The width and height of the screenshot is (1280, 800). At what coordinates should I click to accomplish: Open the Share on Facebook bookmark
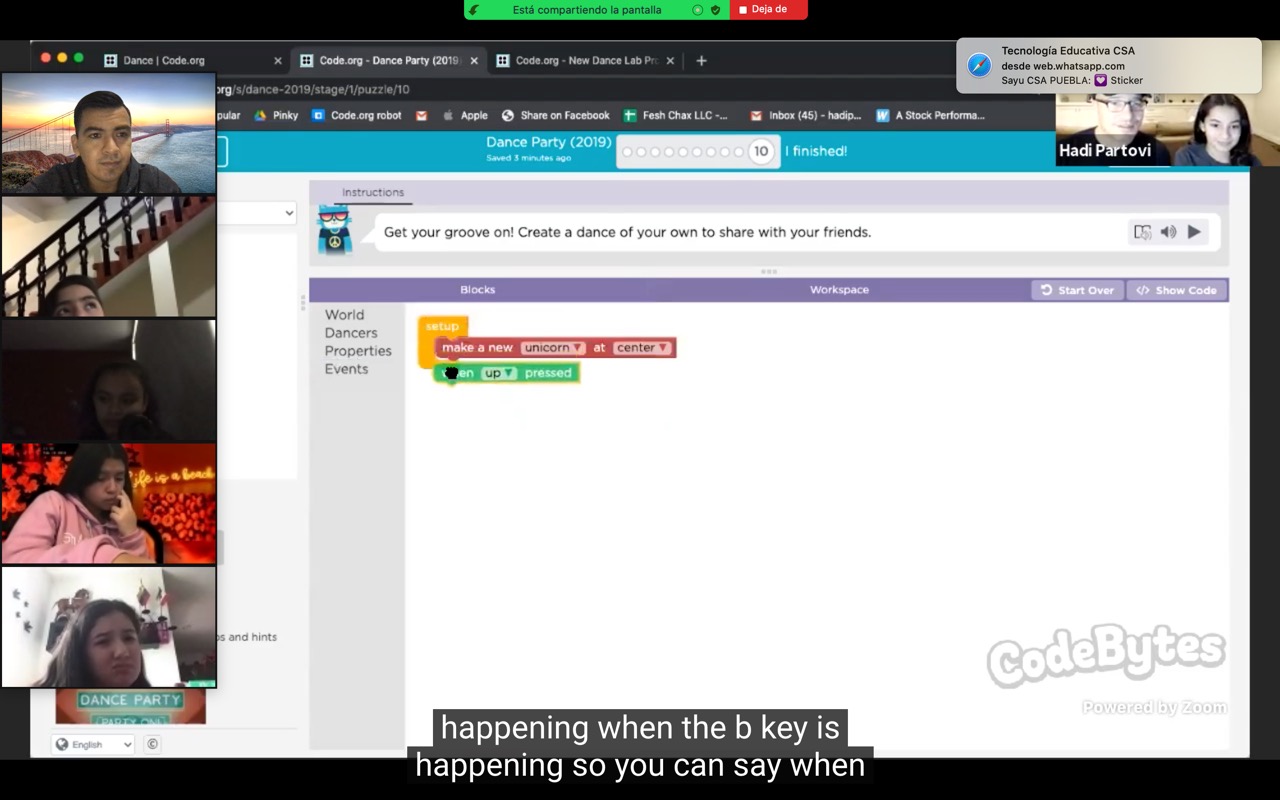(556, 115)
